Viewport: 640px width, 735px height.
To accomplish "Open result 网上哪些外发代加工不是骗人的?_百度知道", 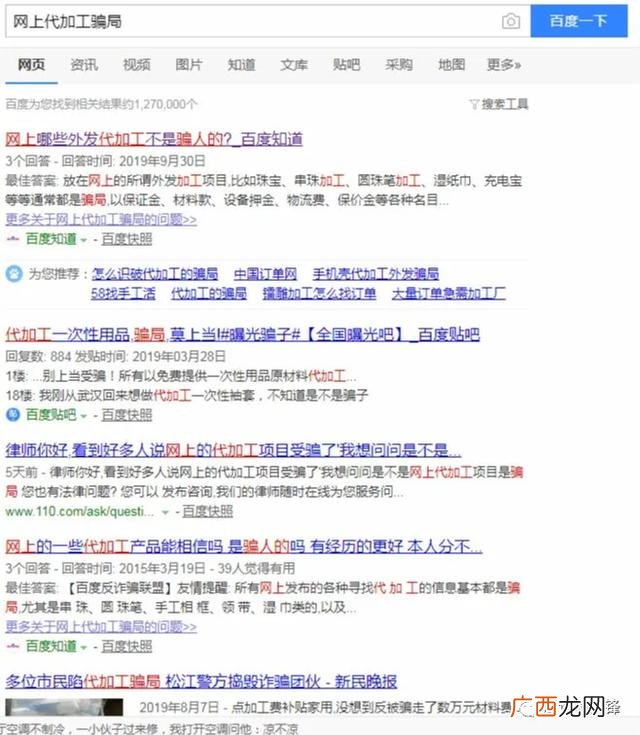I will (x=154, y=139).
